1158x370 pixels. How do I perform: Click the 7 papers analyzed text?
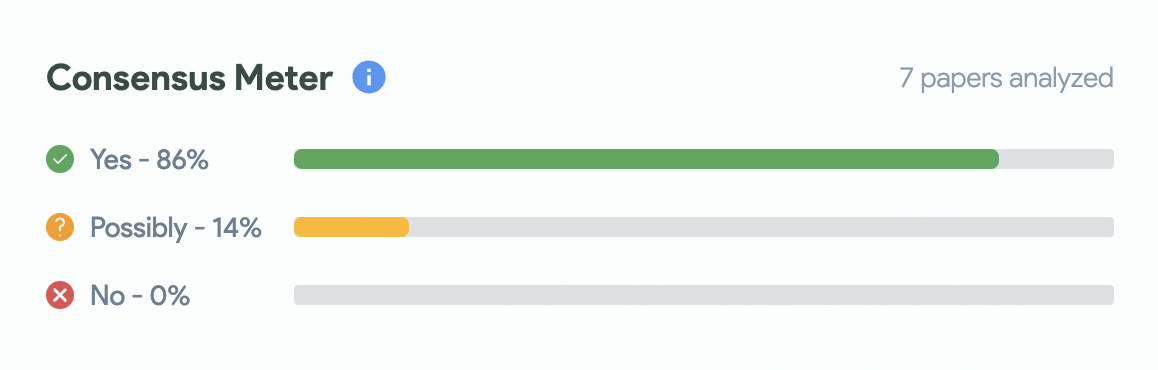tap(1006, 77)
